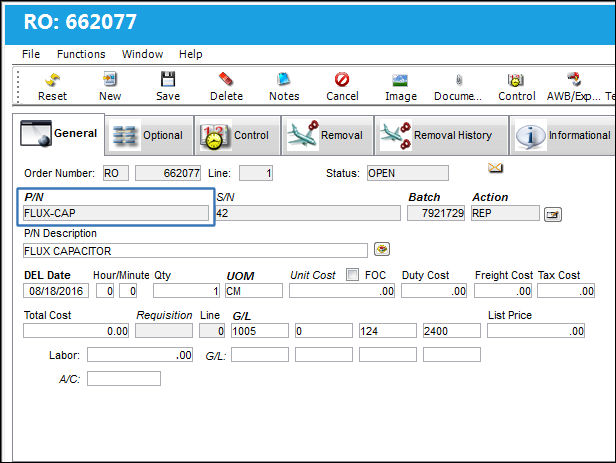Click the Total Cost field
The width and height of the screenshot is (616, 463).
pyautogui.click(x=76, y=331)
